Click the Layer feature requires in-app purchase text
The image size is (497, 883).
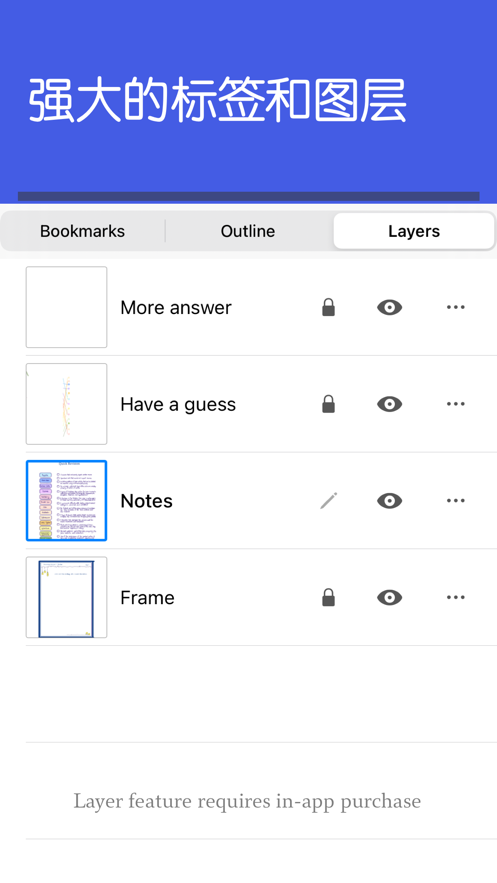pyautogui.click(x=247, y=801)
